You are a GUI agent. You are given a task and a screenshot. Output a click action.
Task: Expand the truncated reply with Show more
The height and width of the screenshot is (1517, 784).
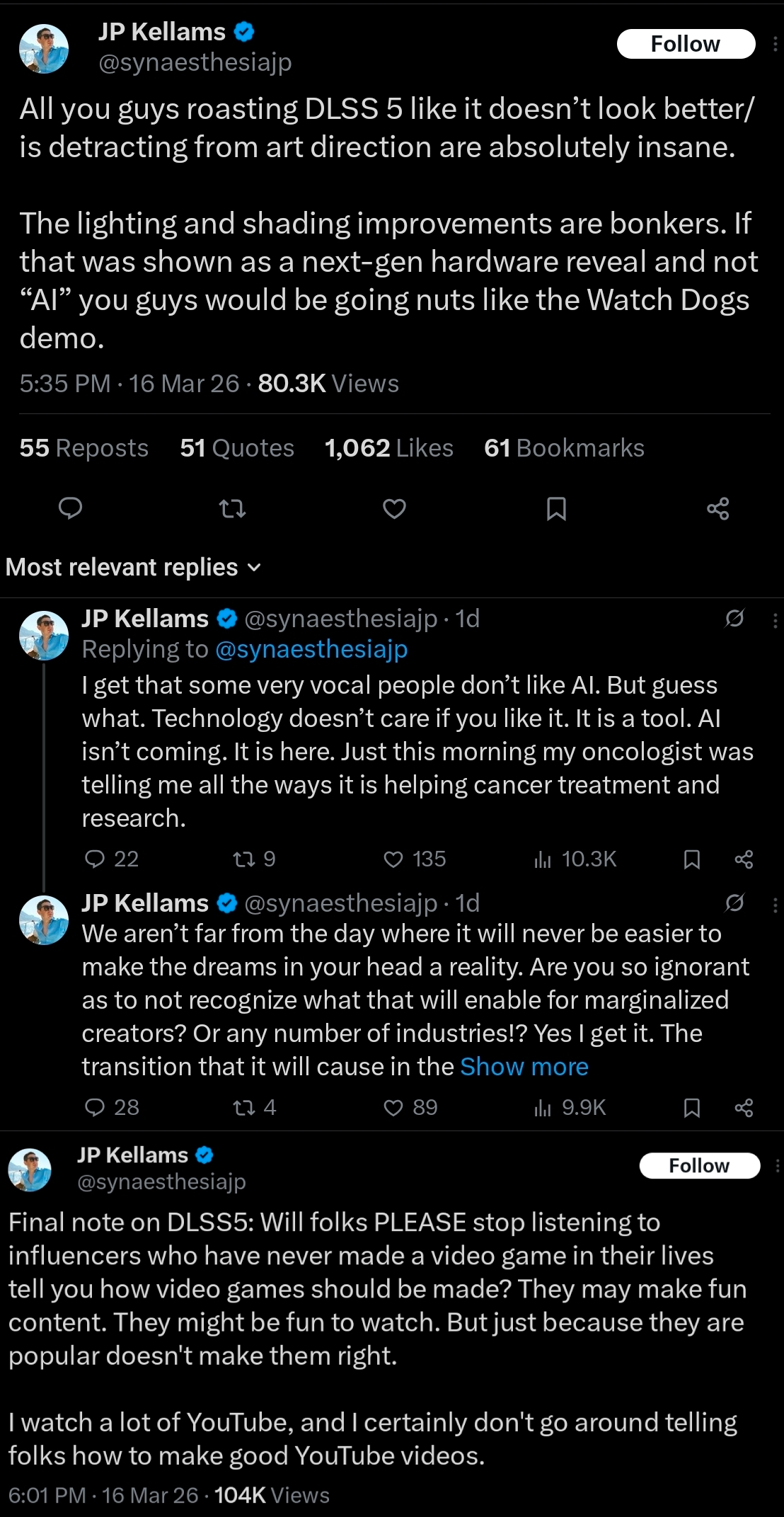(x=524, y=1067)
